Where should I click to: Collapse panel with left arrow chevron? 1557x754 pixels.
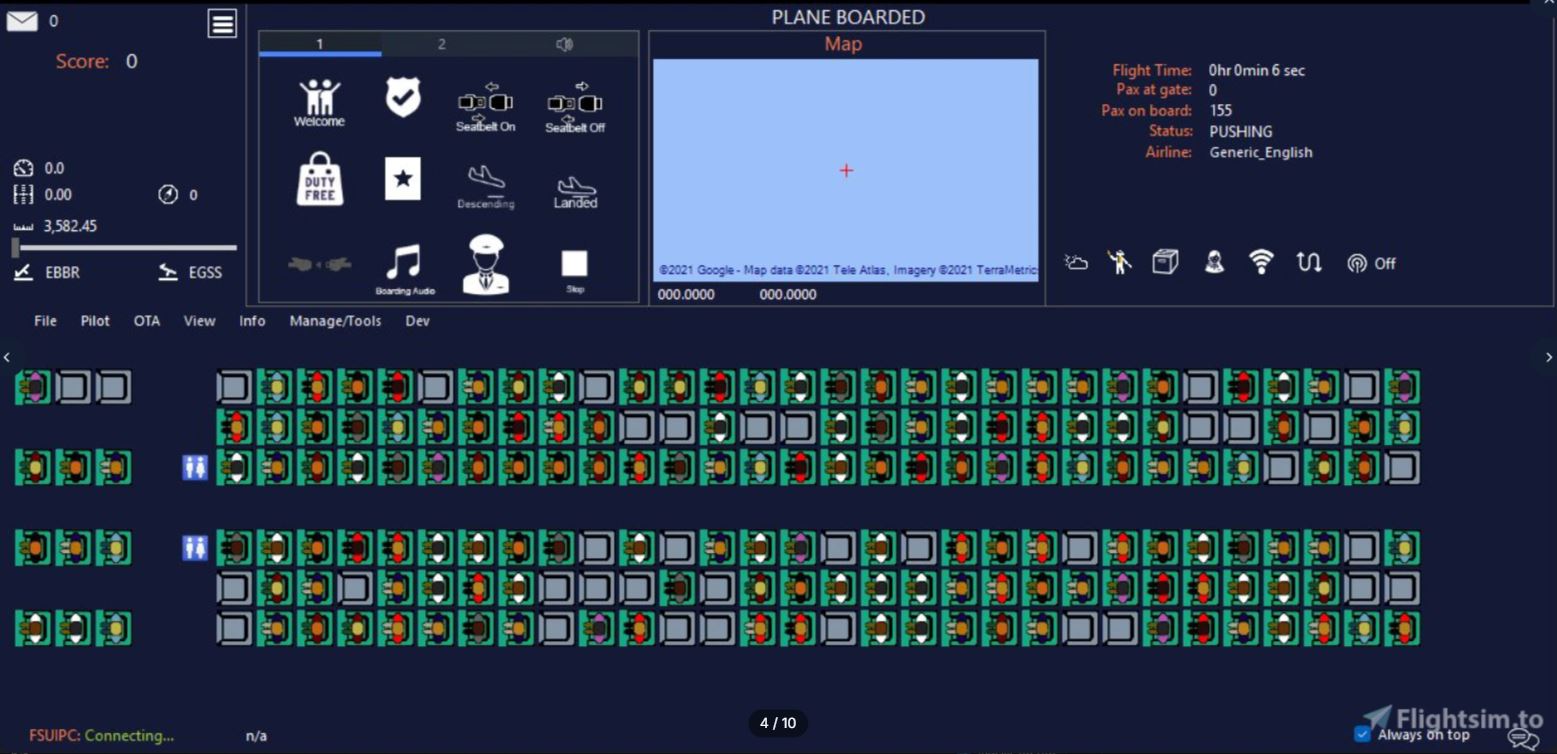pos(7,357)
